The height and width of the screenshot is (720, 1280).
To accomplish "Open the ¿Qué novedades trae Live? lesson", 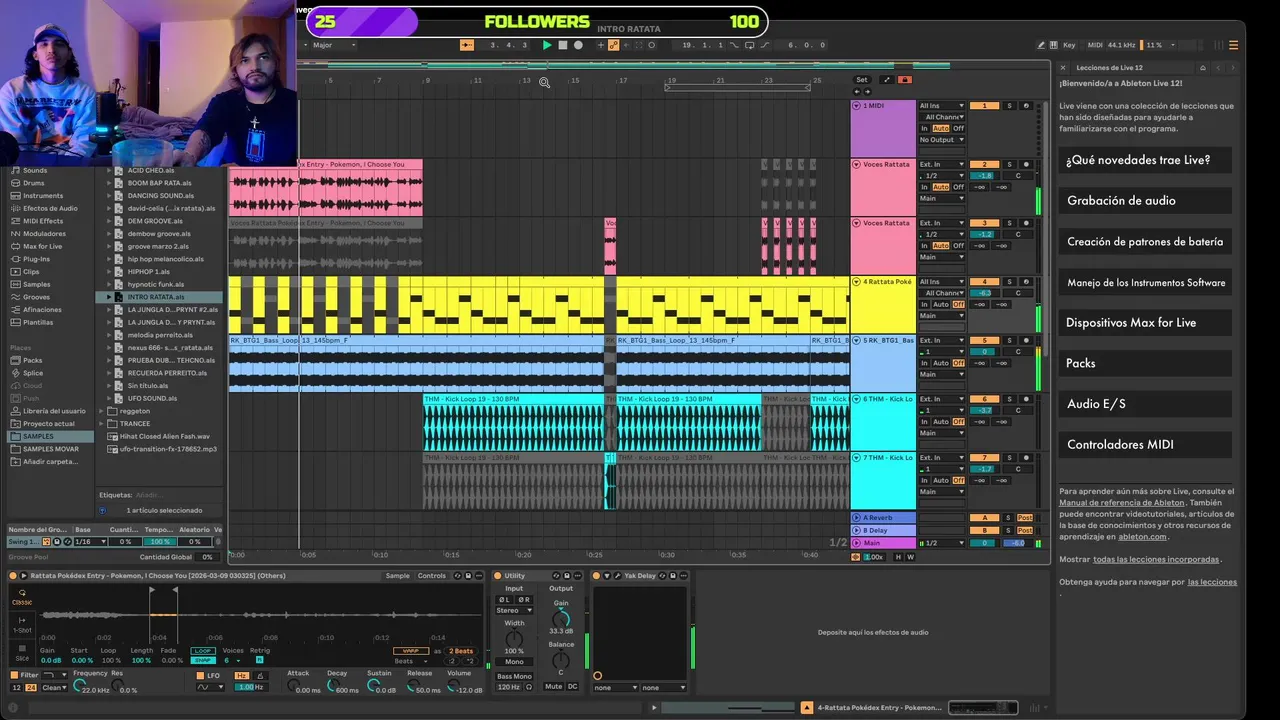I will 1145,160.
